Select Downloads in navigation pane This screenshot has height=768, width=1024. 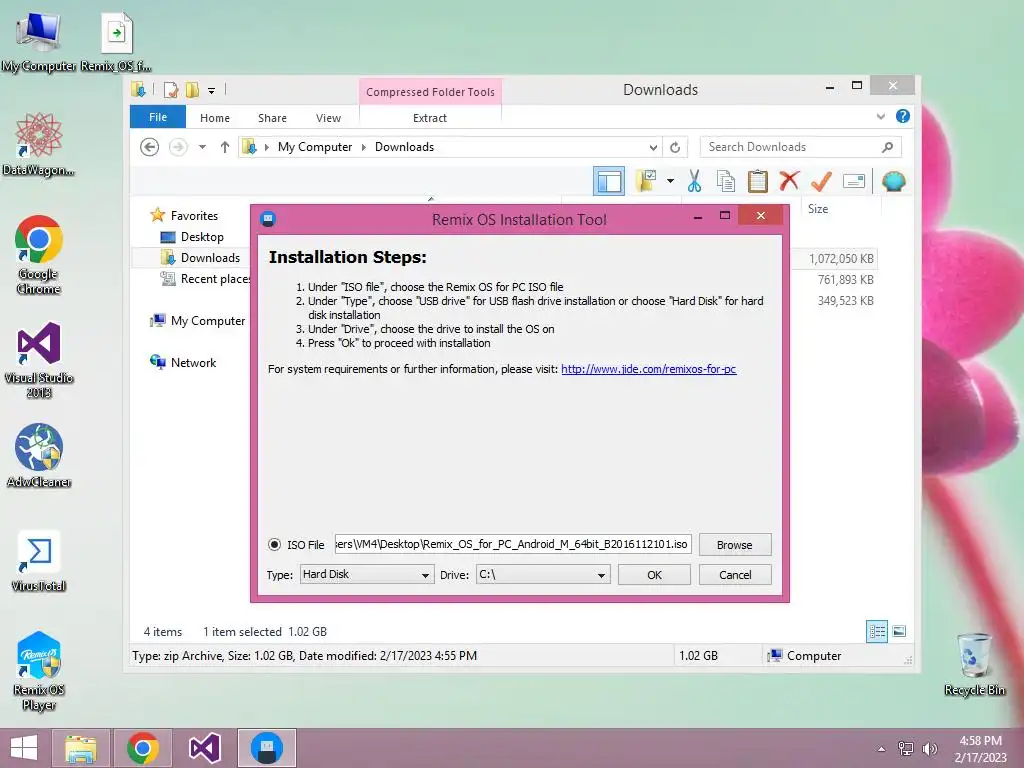tap(210, 257)
